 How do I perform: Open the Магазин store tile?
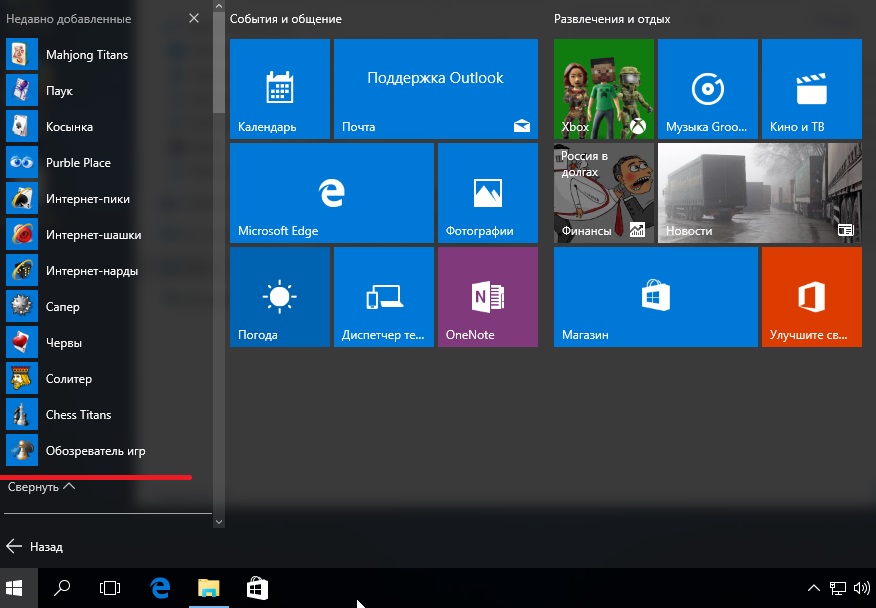(x=656, y=297)
